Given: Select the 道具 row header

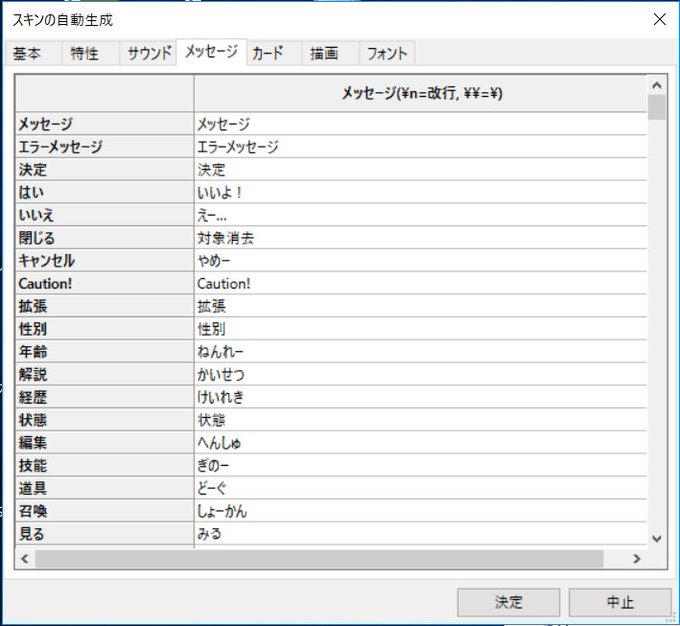Looking at the screenshot, I should 105,488.
